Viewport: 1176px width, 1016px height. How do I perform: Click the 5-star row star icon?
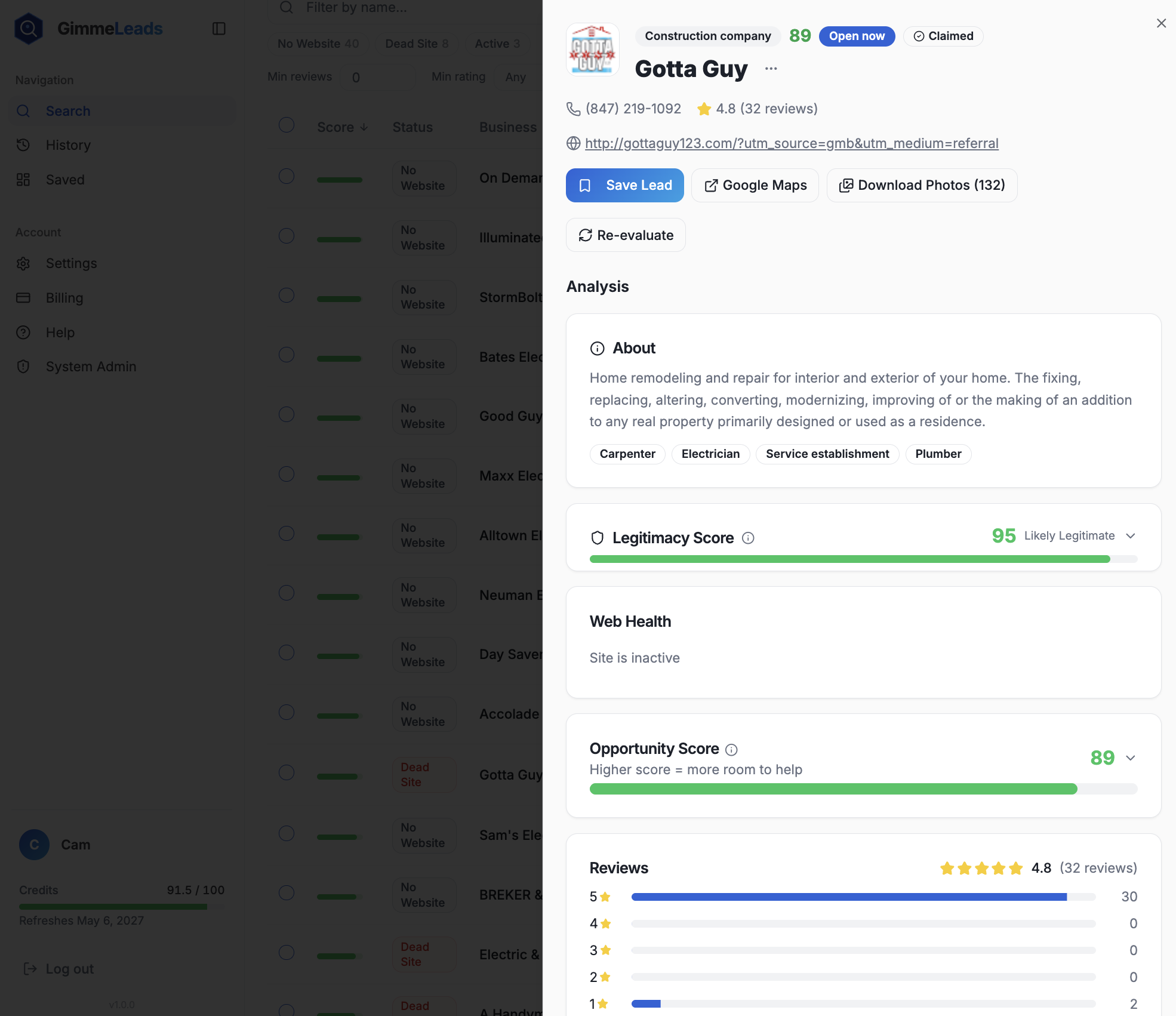[605, 897]
